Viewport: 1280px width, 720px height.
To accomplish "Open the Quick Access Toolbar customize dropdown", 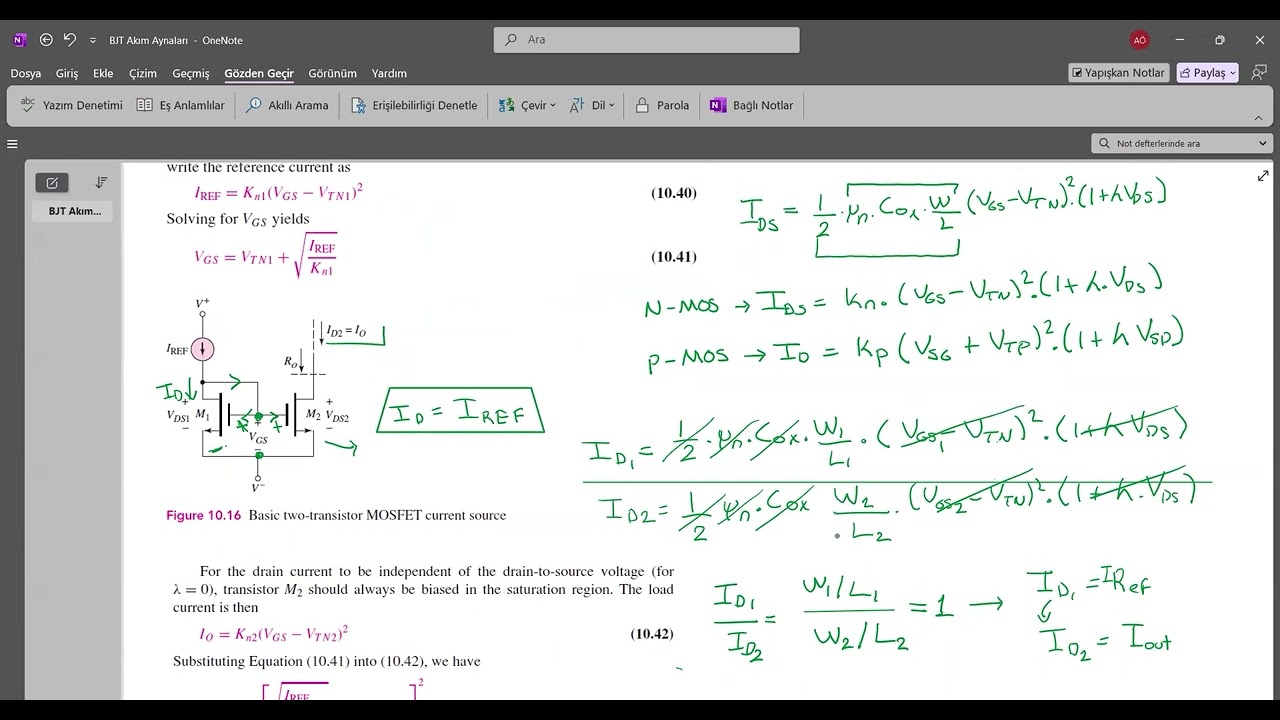I will [x=93, y=41].
